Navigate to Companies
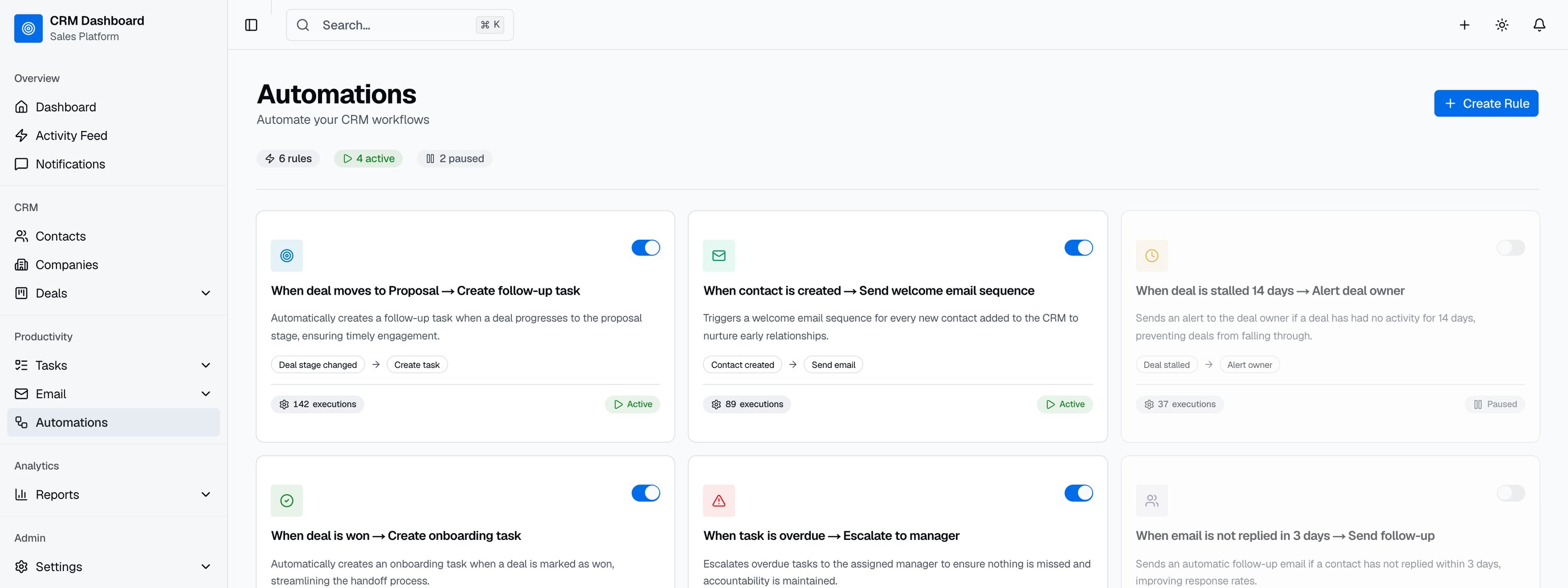Image resolution: width=1568 pixels, height=588 pixels. (x=113, y=264)
